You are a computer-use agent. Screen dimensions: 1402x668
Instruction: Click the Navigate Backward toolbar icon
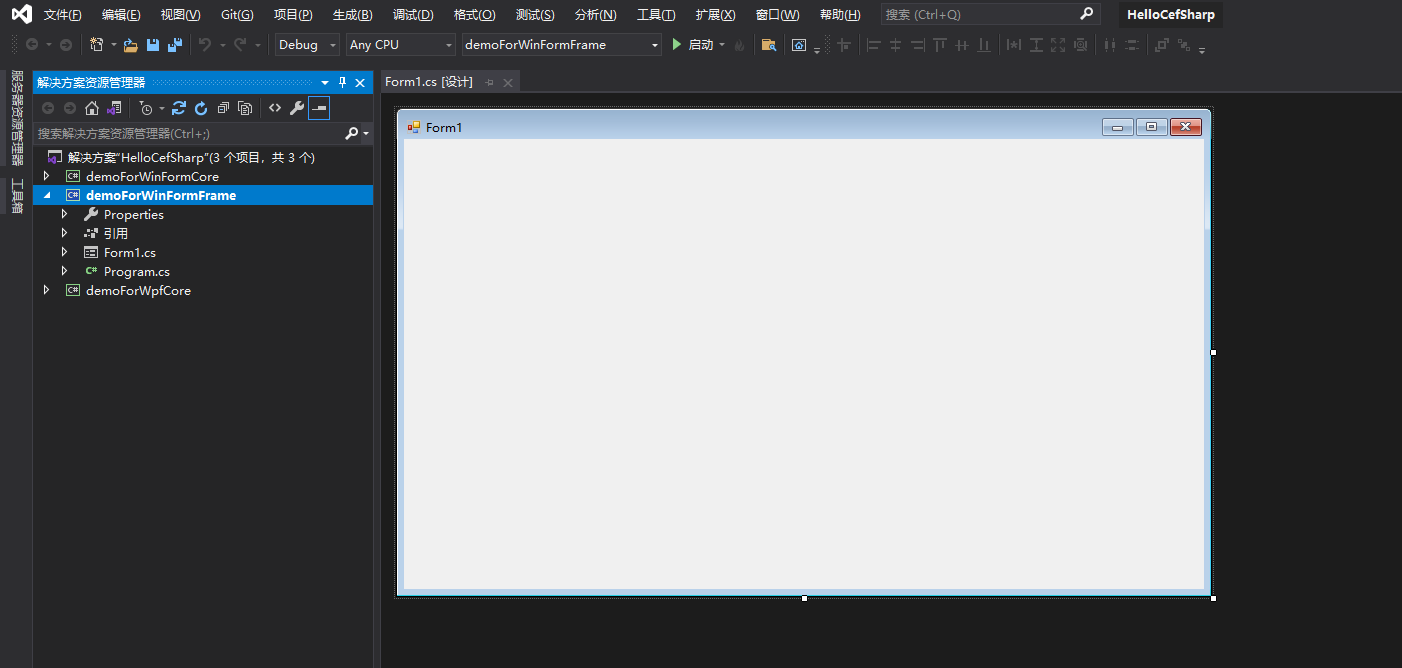point(32,45)
